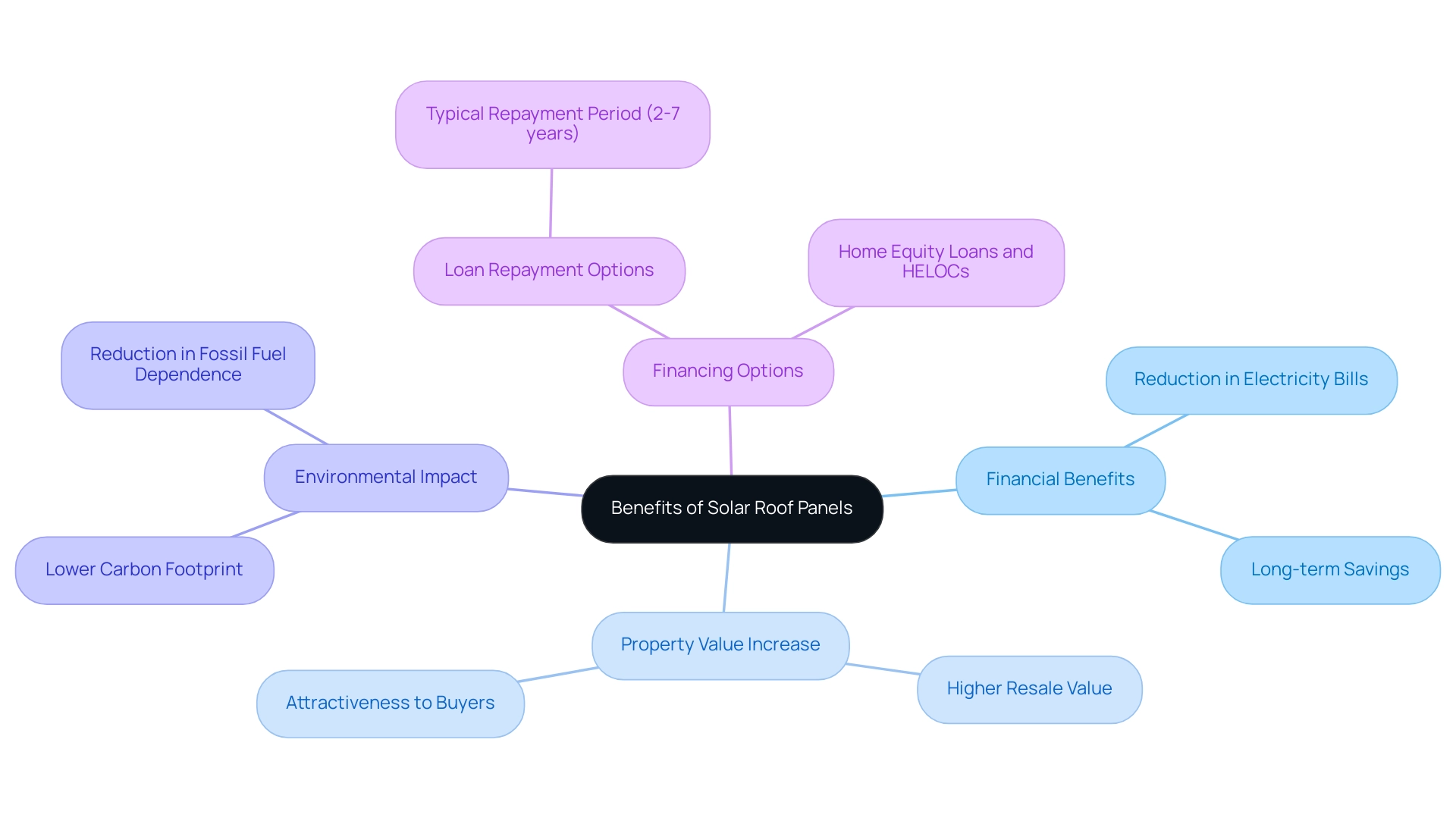Select the Loan Repayment Options node
1456x821 pixels.
tap(549, 269)
